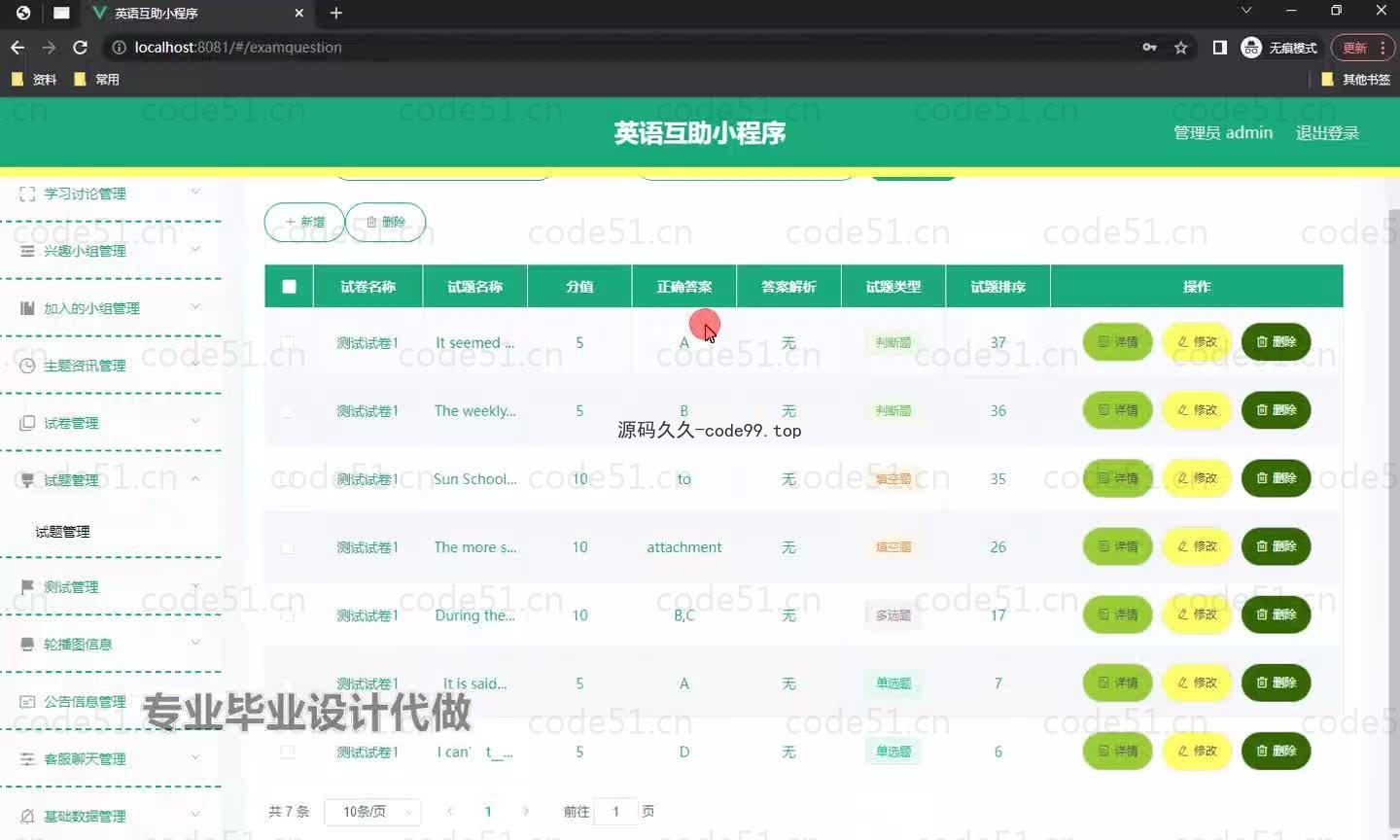The height and width of the screenshot is (840, 1400).
Task: Click 删除 for Sun School... row
Action: click(1277, 478)
